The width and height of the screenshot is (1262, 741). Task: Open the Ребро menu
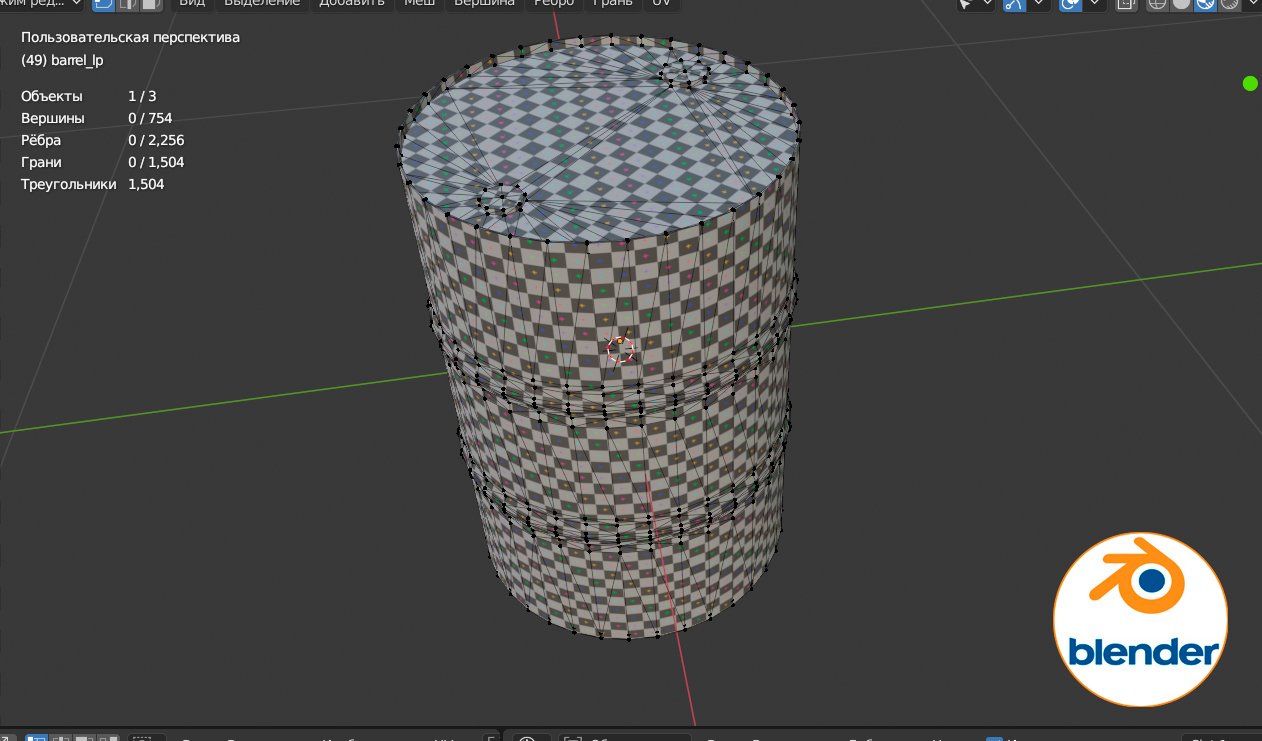click(555, 3)
